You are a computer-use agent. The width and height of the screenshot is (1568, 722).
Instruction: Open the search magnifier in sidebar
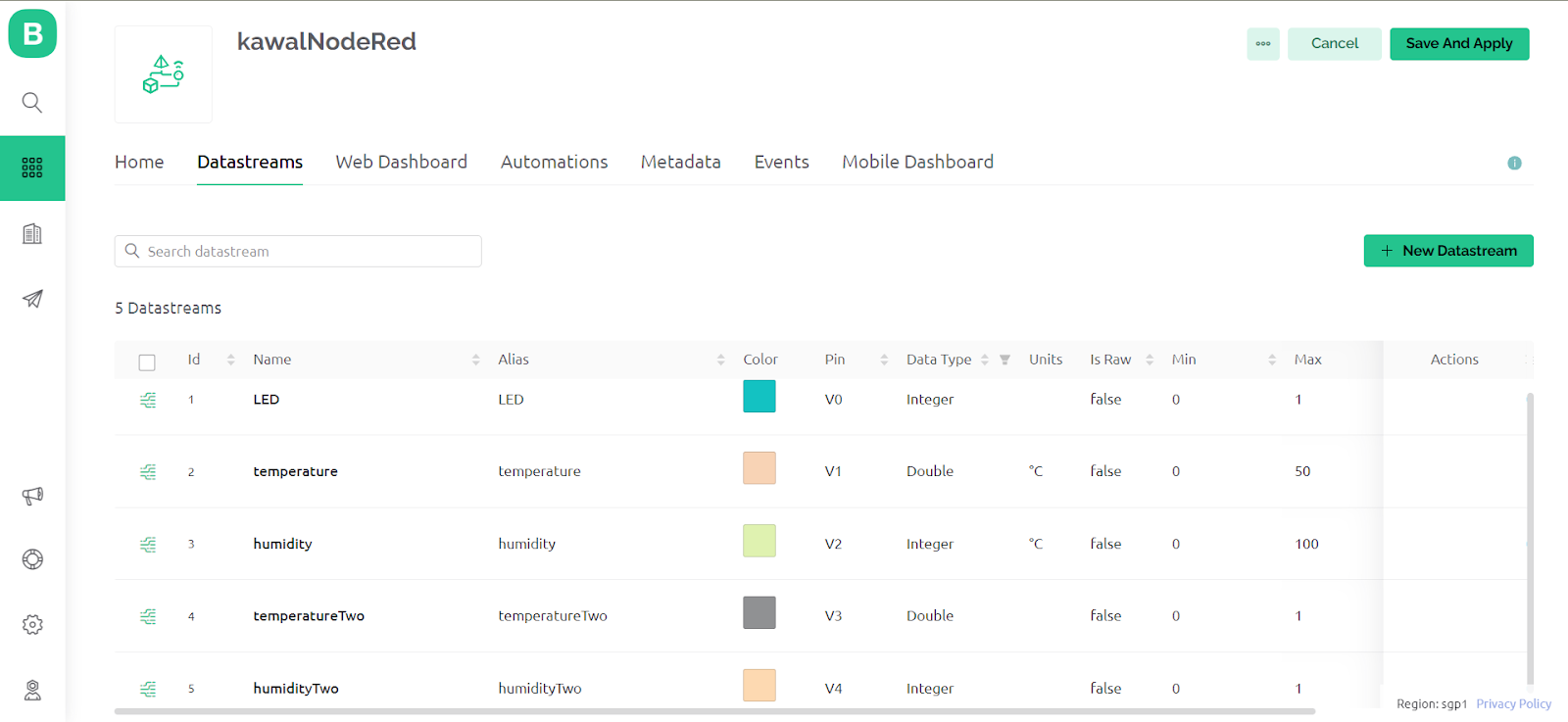pos(32,103)
